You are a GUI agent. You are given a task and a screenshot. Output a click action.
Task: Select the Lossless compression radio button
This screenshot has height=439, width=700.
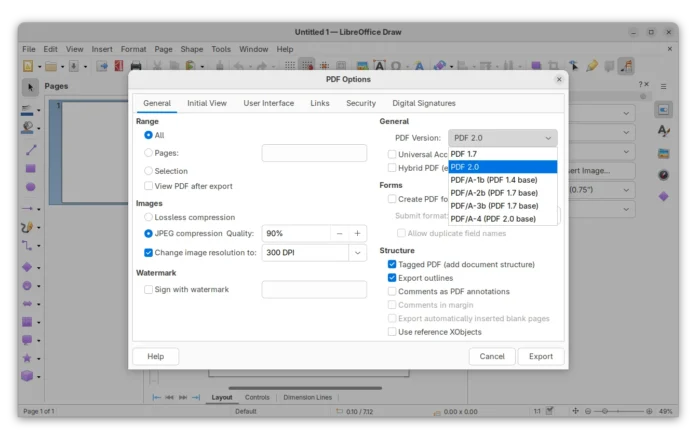149,216
